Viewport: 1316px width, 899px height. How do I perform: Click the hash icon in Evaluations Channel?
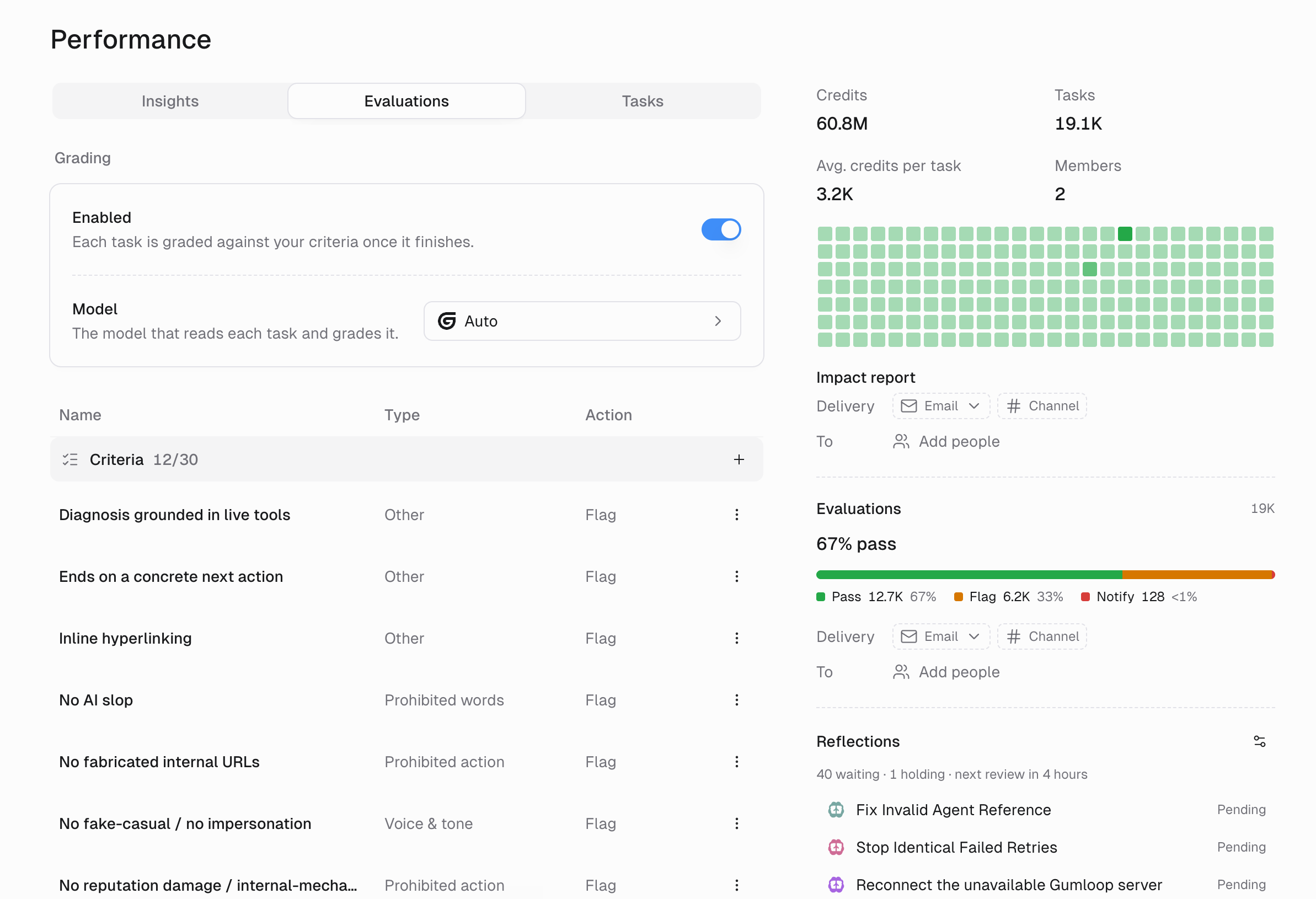click(x=1013, y=636)
